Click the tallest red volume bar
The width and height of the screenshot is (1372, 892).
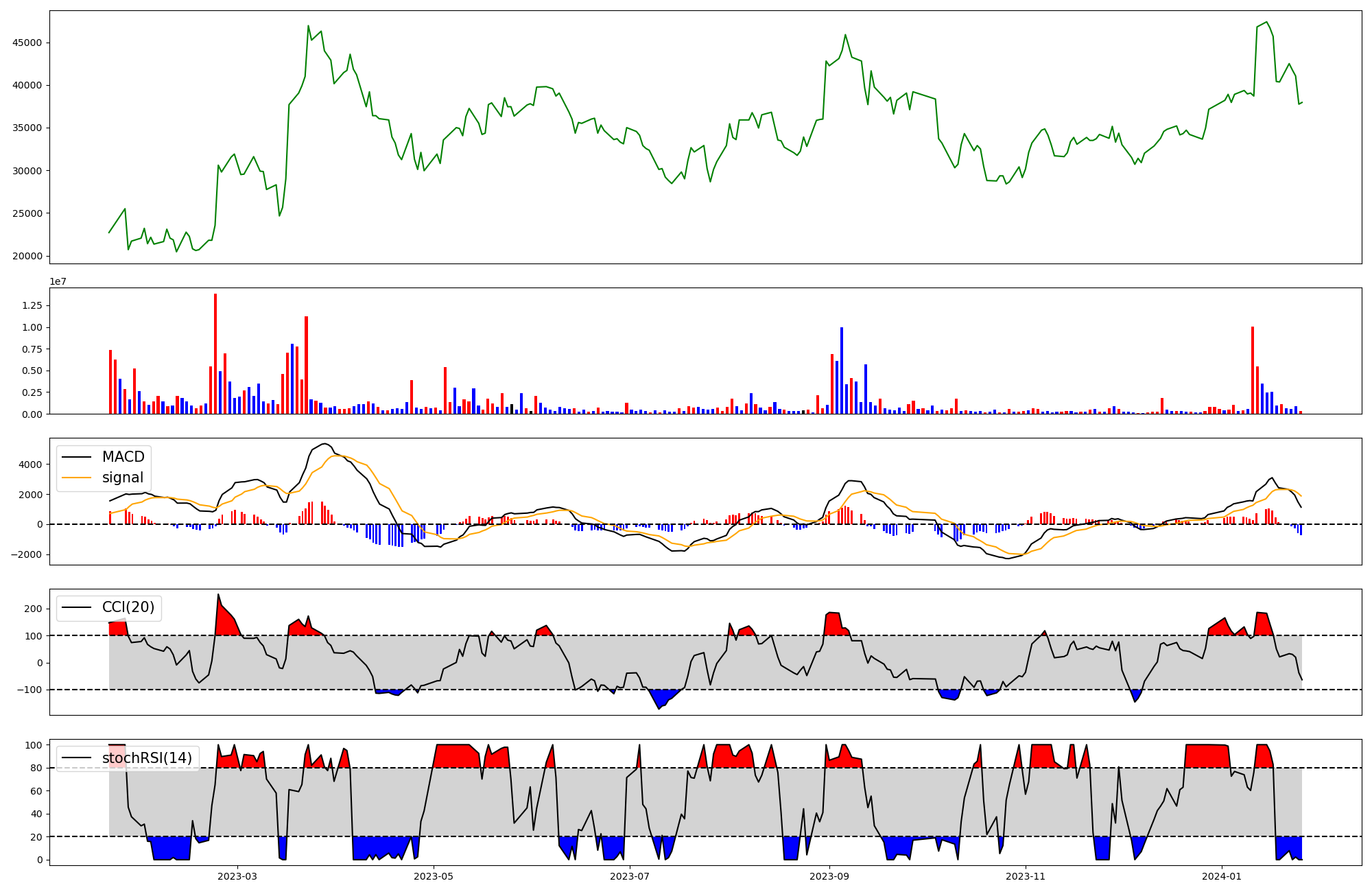[215, 353]
